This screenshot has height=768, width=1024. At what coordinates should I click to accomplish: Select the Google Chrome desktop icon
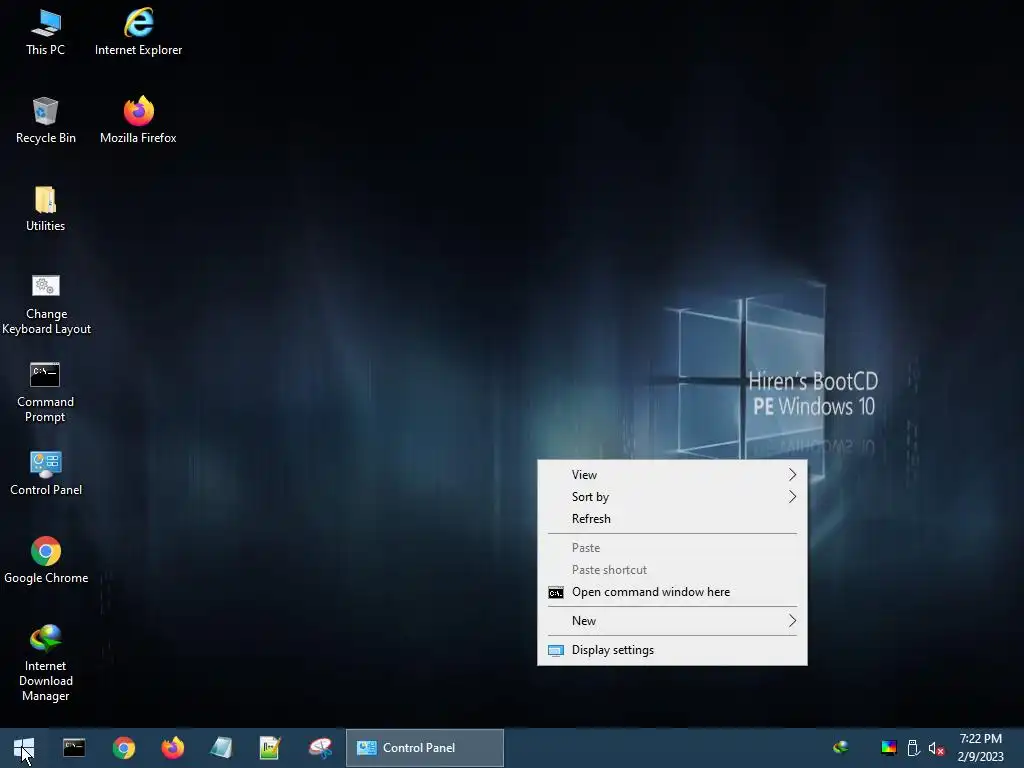pos(46,560)
